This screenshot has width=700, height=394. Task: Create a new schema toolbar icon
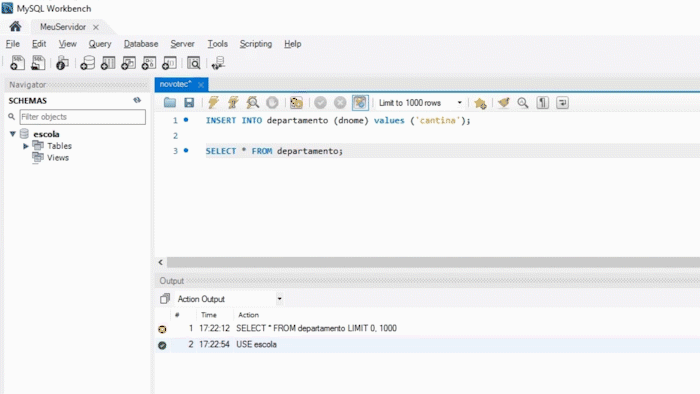coord(88,63)
